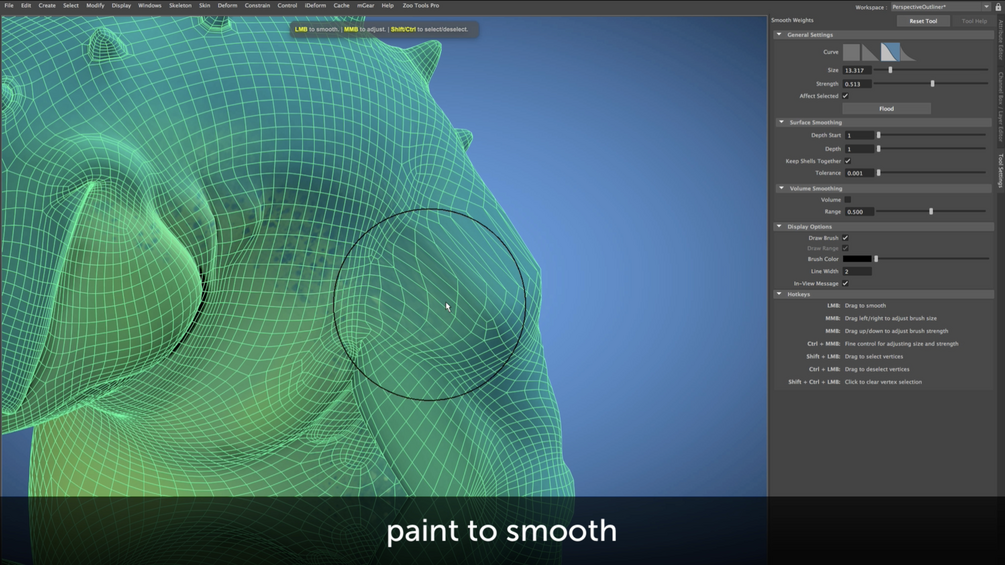
Task: Switch to the Attribute Editor side tab
Action: tap(1000, 40)
